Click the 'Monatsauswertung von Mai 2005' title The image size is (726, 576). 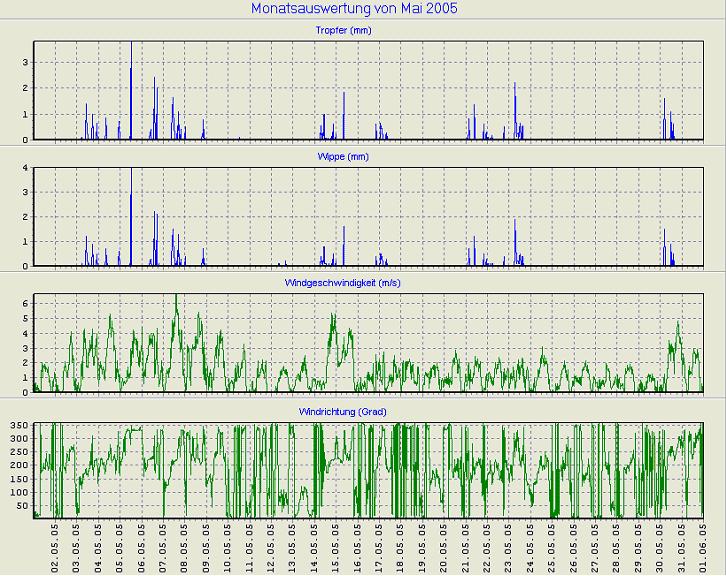tap(362, 9)
